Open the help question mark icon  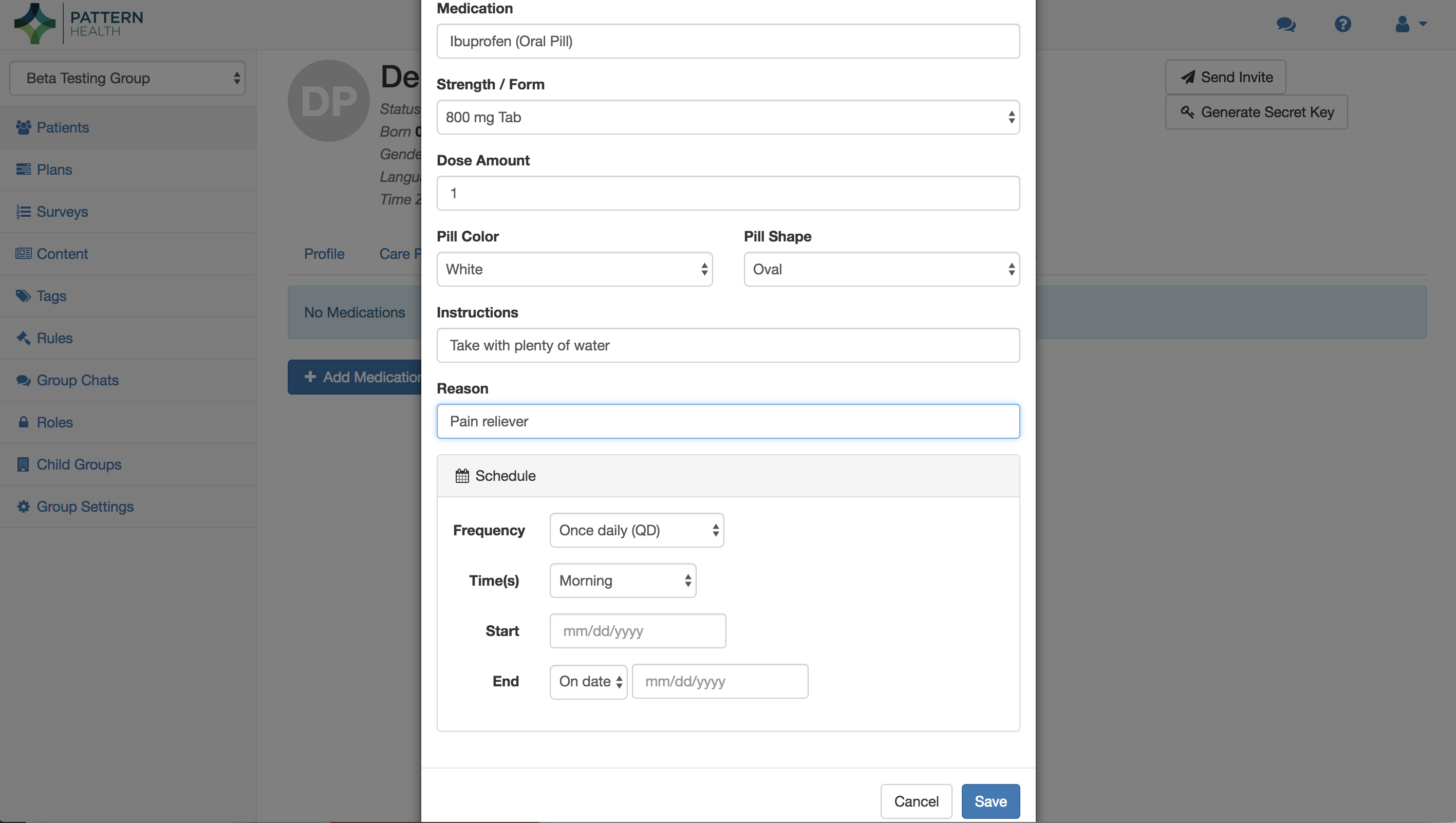pyautogui.click(x=1343, y=24)
